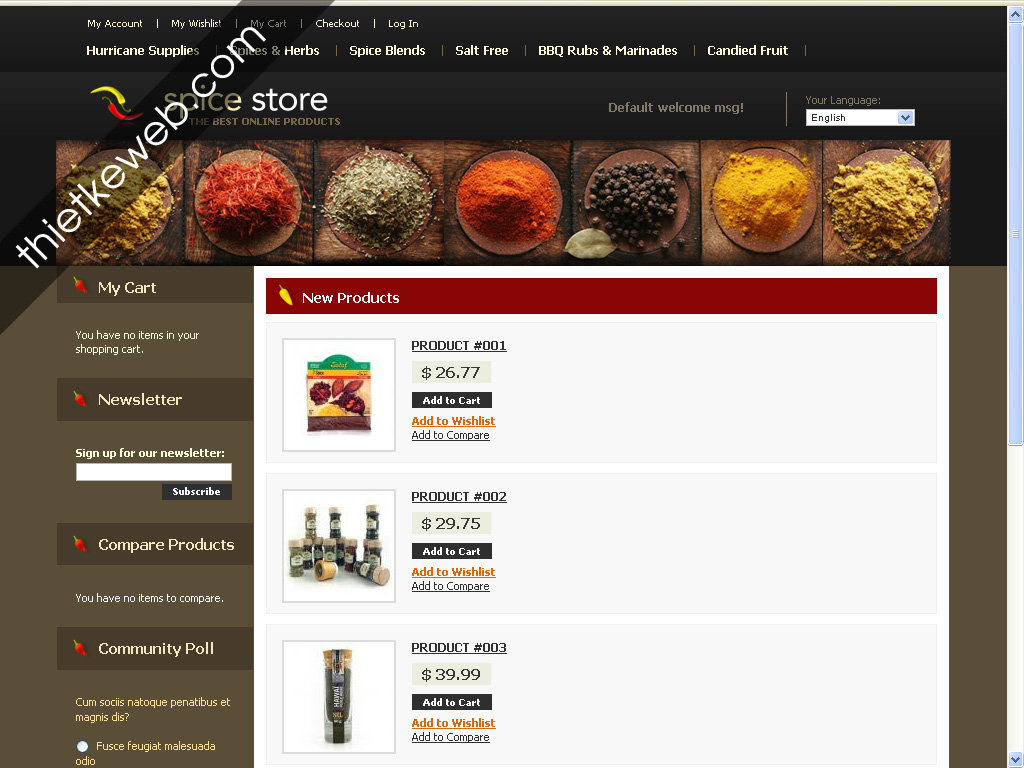Click the Log In link
The height and width of the screenshot is (768, 1024).
click(403, 24)
